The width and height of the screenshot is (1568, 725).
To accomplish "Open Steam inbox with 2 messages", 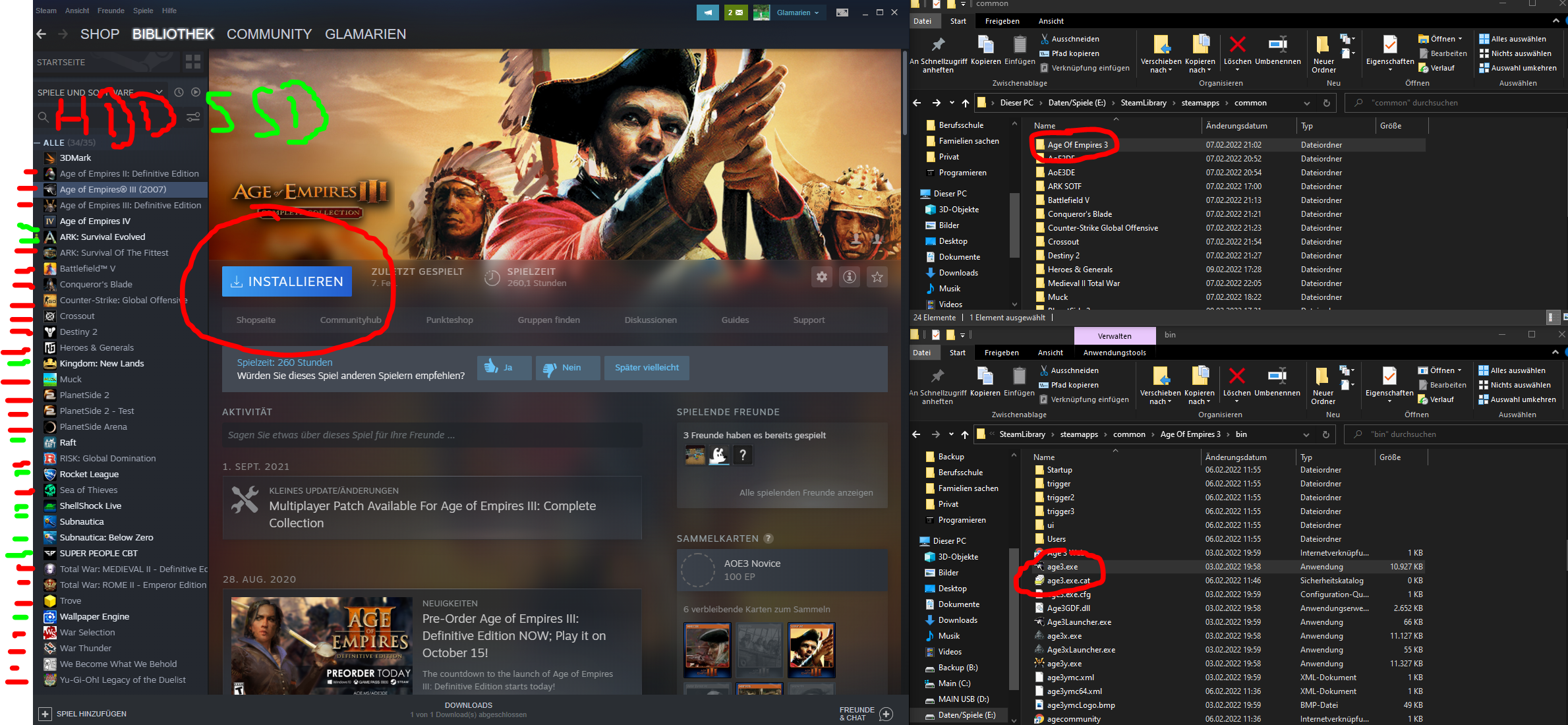I will point(736,13).
